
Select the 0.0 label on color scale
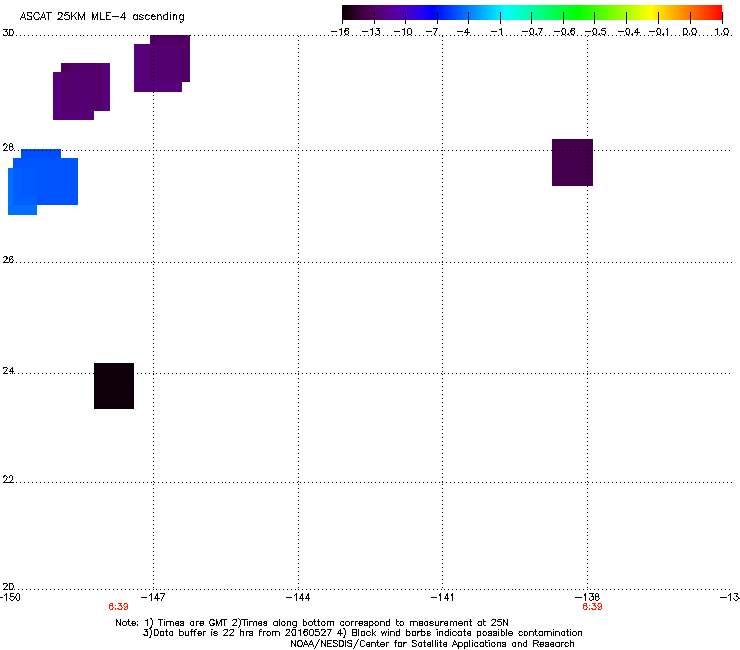click(690, 32)
